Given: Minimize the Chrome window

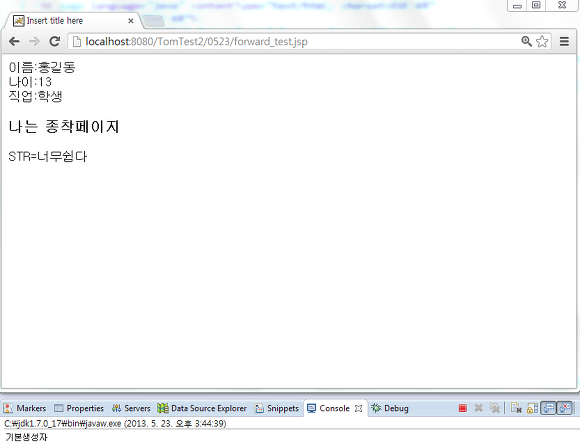Looking at the screenshot, I should [x=517, y=5].
